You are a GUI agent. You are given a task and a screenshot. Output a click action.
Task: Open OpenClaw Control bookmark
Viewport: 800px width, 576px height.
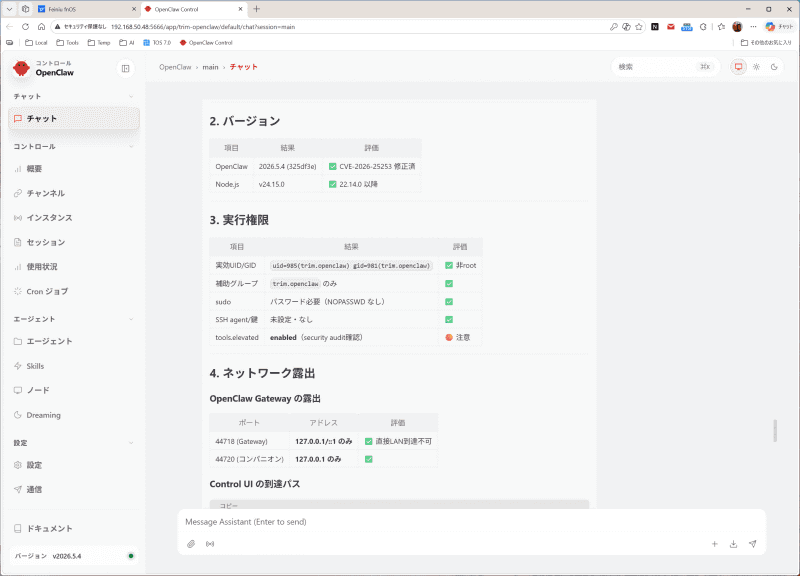click(x=206, y=43)
